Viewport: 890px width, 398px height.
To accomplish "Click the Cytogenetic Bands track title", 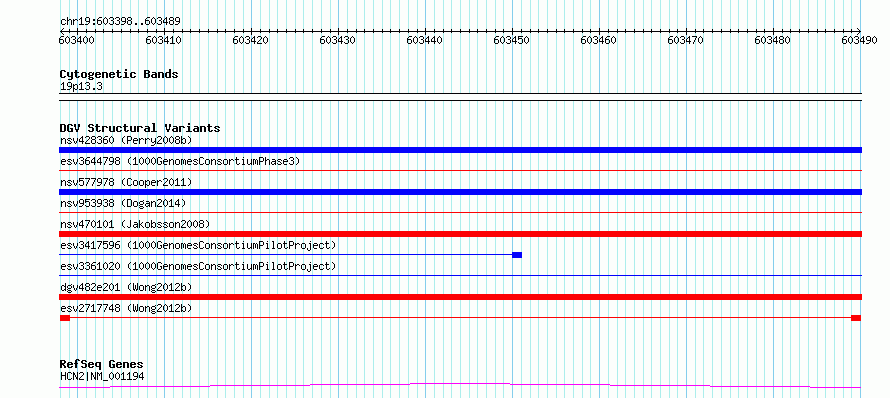I will [119, 74].
